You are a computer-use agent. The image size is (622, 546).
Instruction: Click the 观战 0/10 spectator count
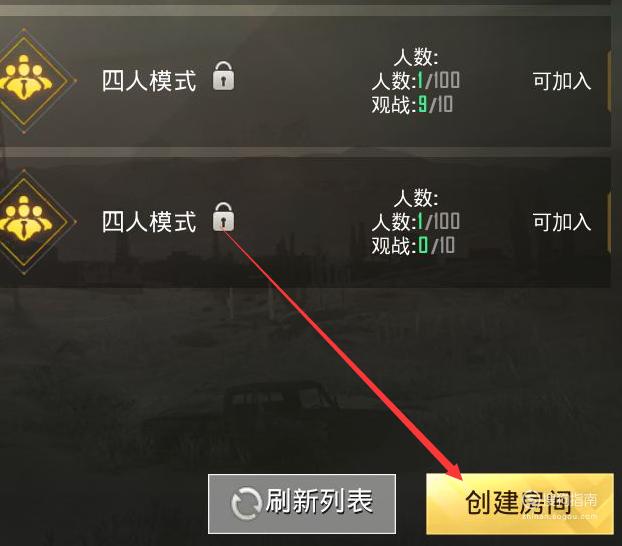[x=413, y=245]
